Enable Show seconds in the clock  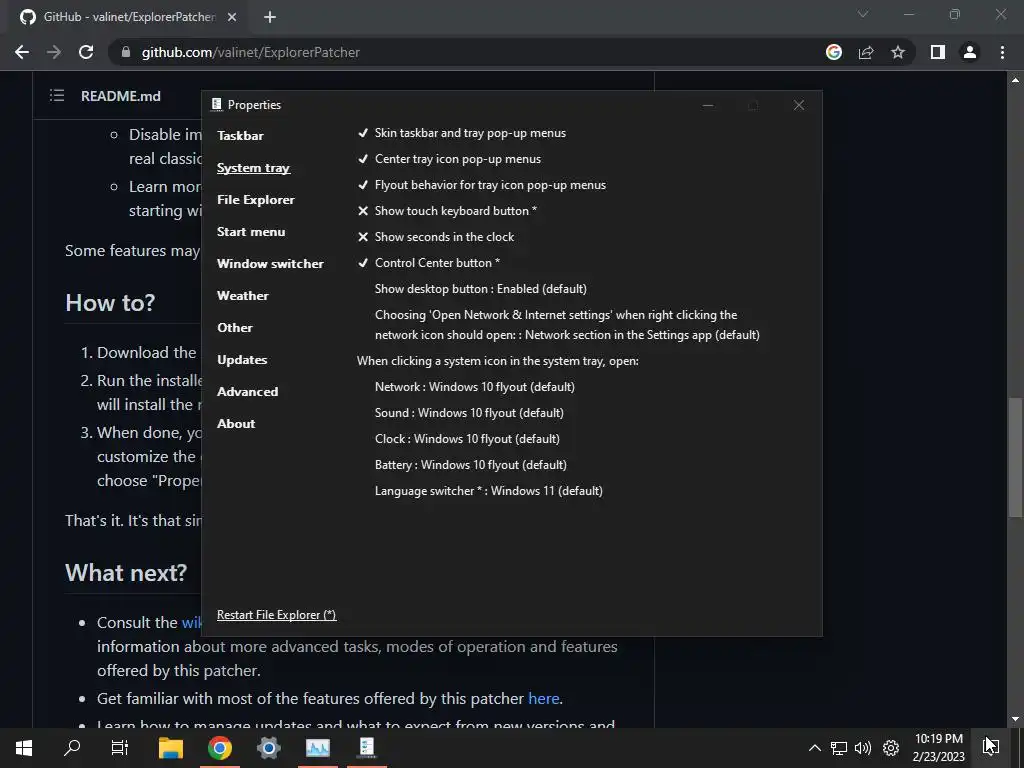(436, 237)
